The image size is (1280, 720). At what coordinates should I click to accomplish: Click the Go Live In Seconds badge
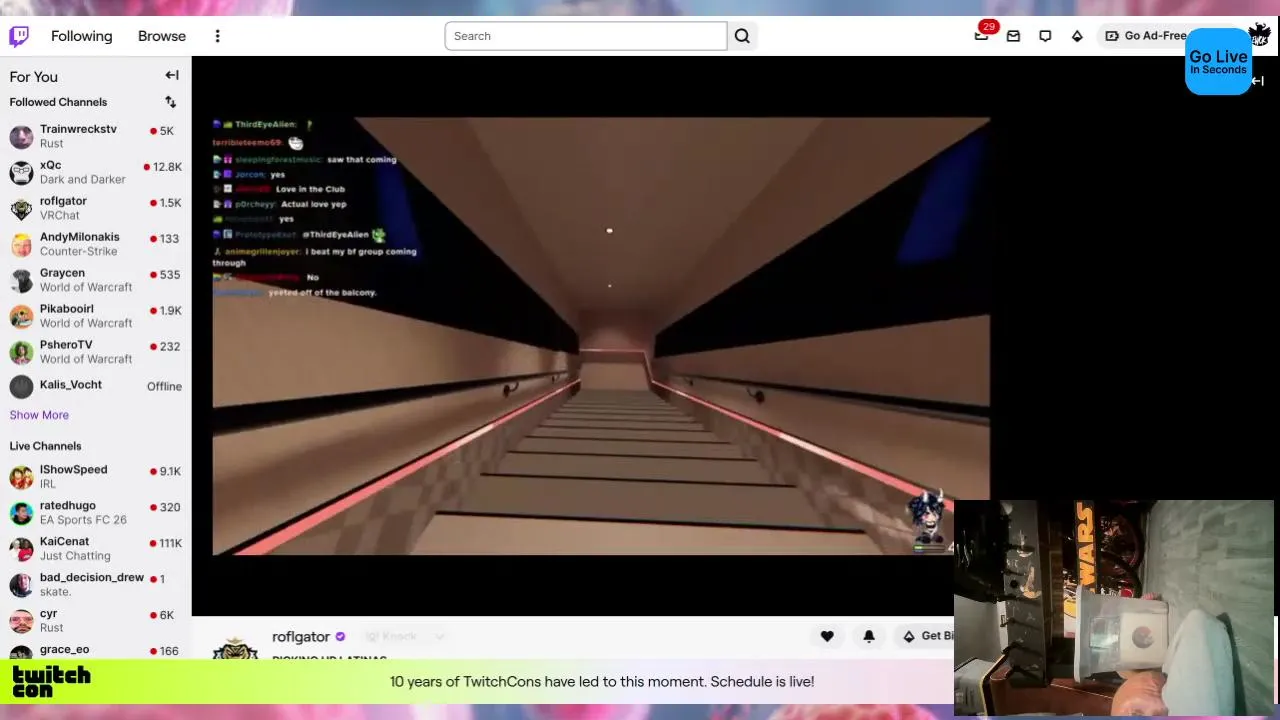click(1218, 62)
